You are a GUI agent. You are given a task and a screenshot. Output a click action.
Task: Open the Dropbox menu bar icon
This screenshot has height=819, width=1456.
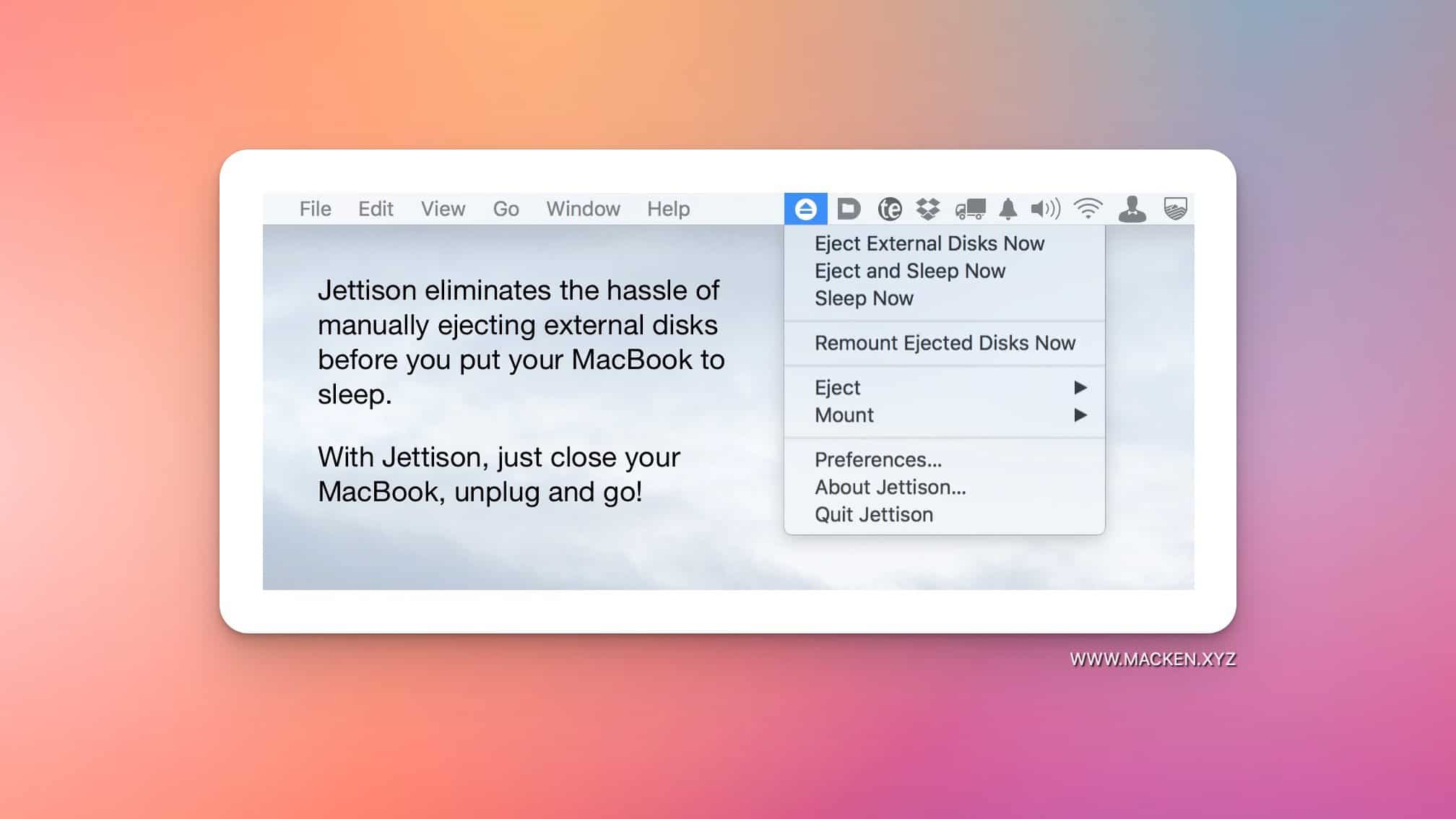pyautogui.click(x=928, y=209)
